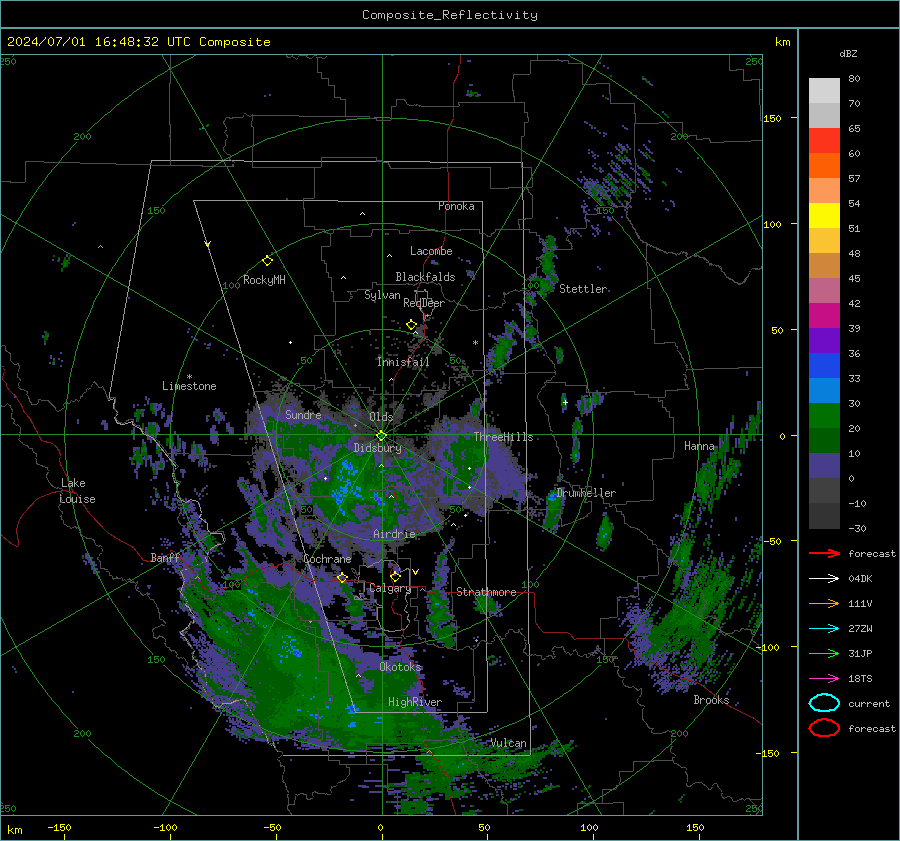This screenshot has width=900, height=841.
Task: Select the magenta 39–42 dBZ swatch
Action: click(824, 316)
